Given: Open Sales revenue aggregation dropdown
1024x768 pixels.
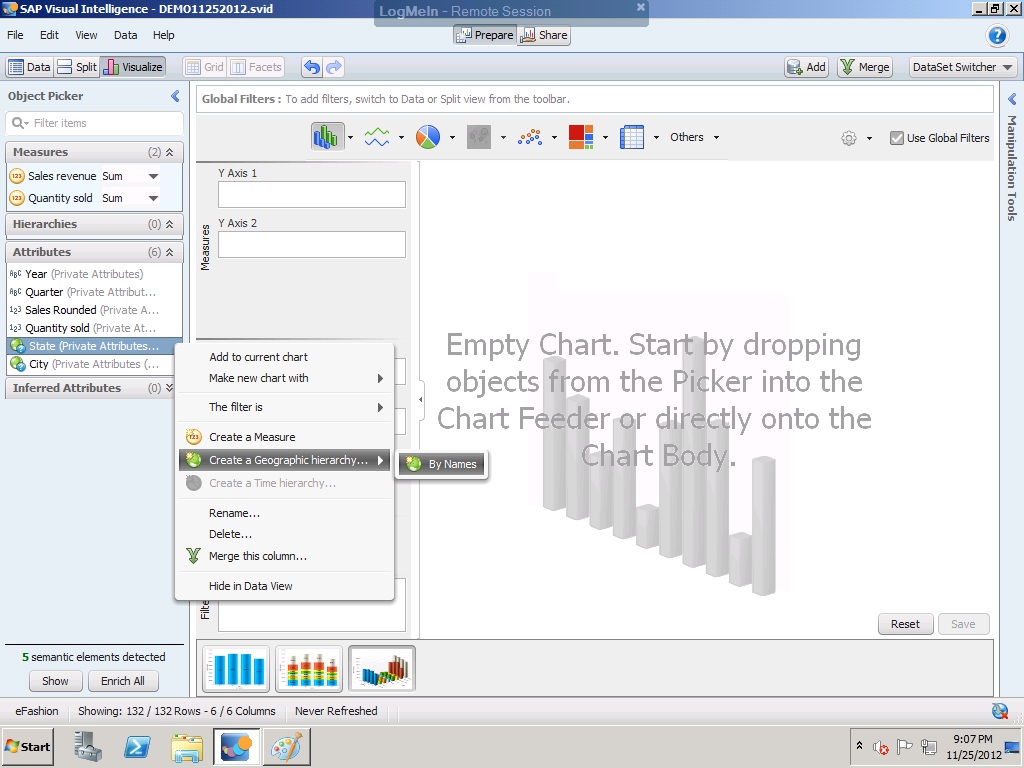Looking at the screenshot, I should tap(153, 176).
